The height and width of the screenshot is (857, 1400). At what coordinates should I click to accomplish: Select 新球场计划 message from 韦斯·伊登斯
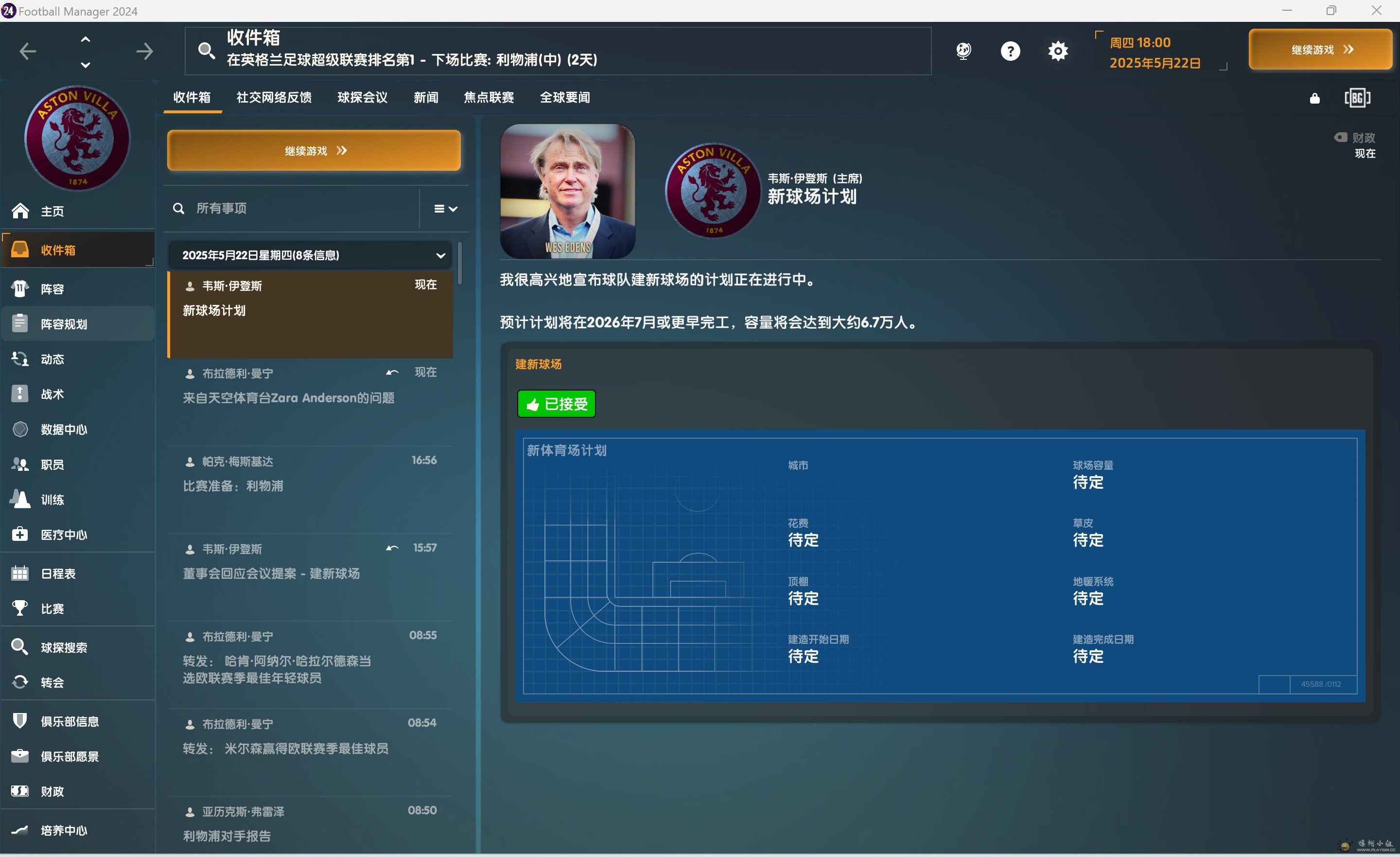pyautogui.click(x=310, y=315)
